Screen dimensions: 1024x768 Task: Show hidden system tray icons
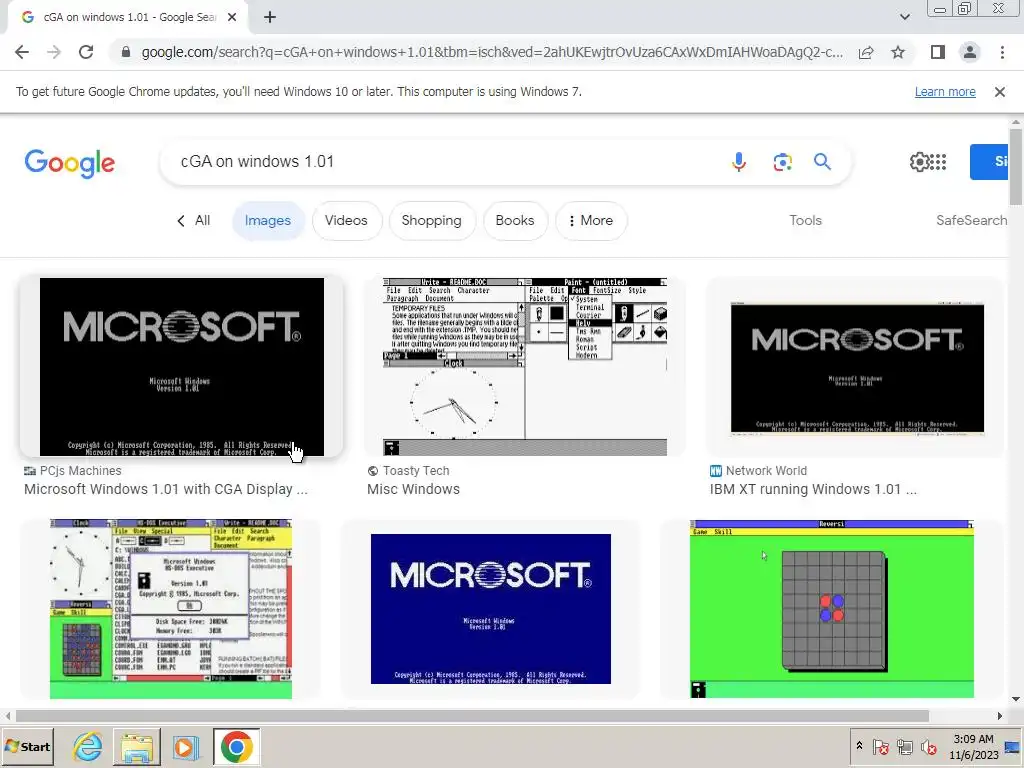859,746
